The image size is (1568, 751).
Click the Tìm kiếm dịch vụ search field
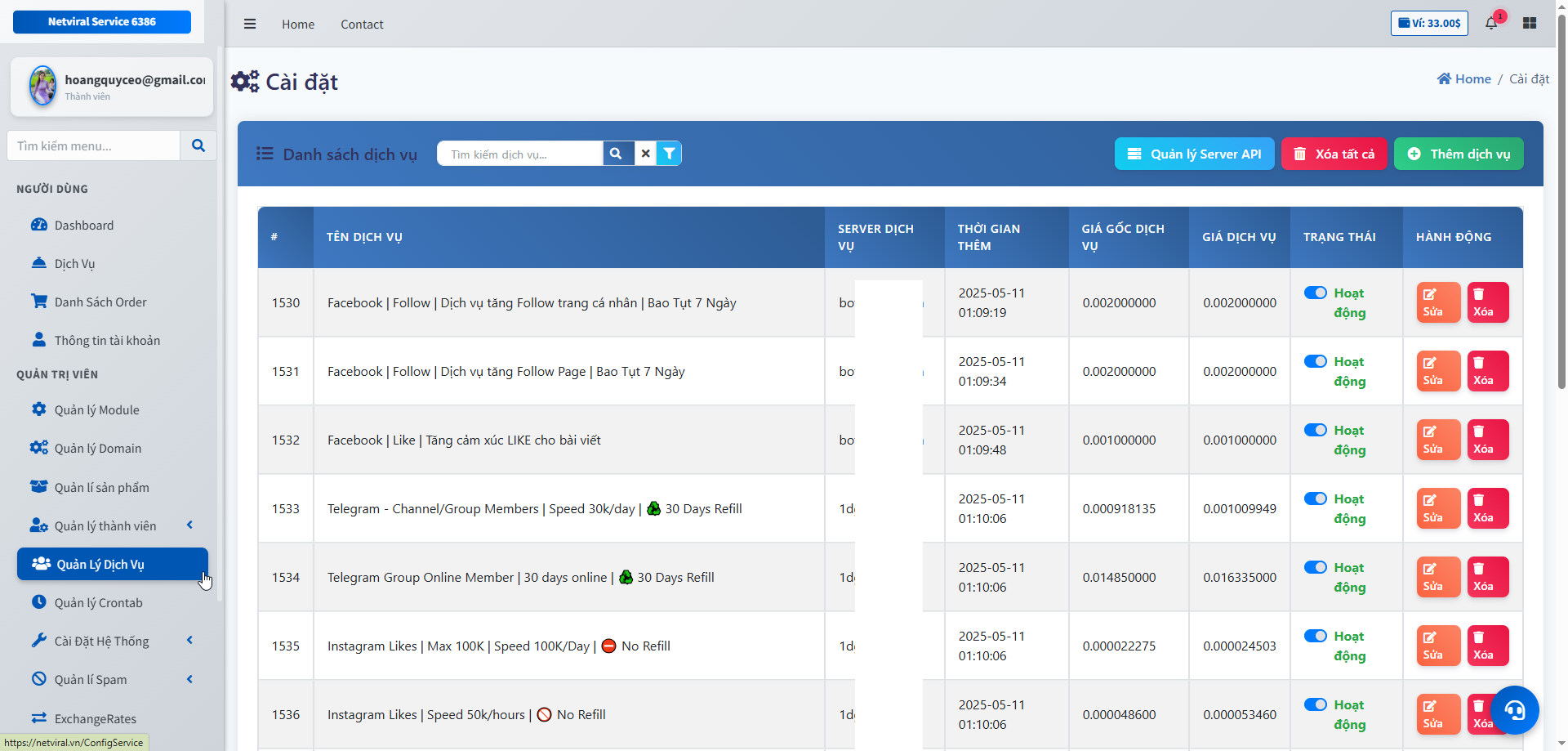[520, 154]
